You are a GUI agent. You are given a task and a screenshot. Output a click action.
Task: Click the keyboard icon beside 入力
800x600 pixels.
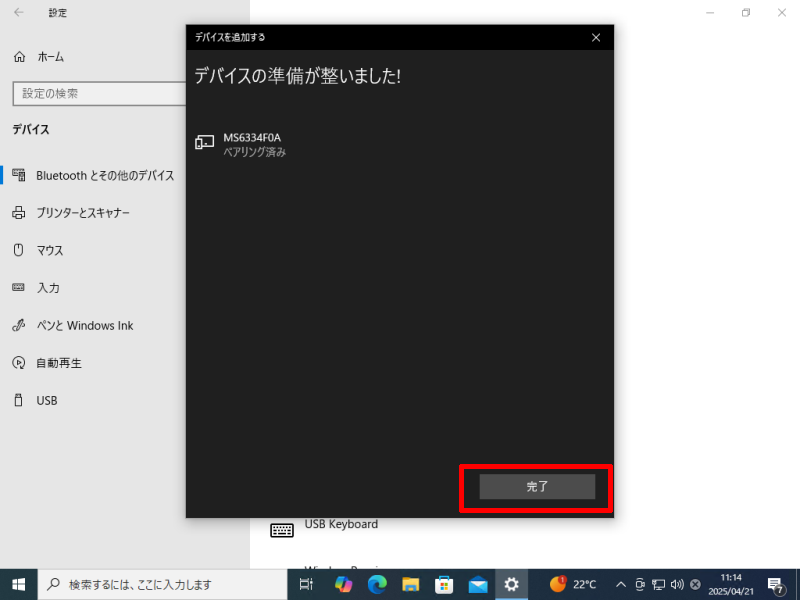(x=18, y=287)
